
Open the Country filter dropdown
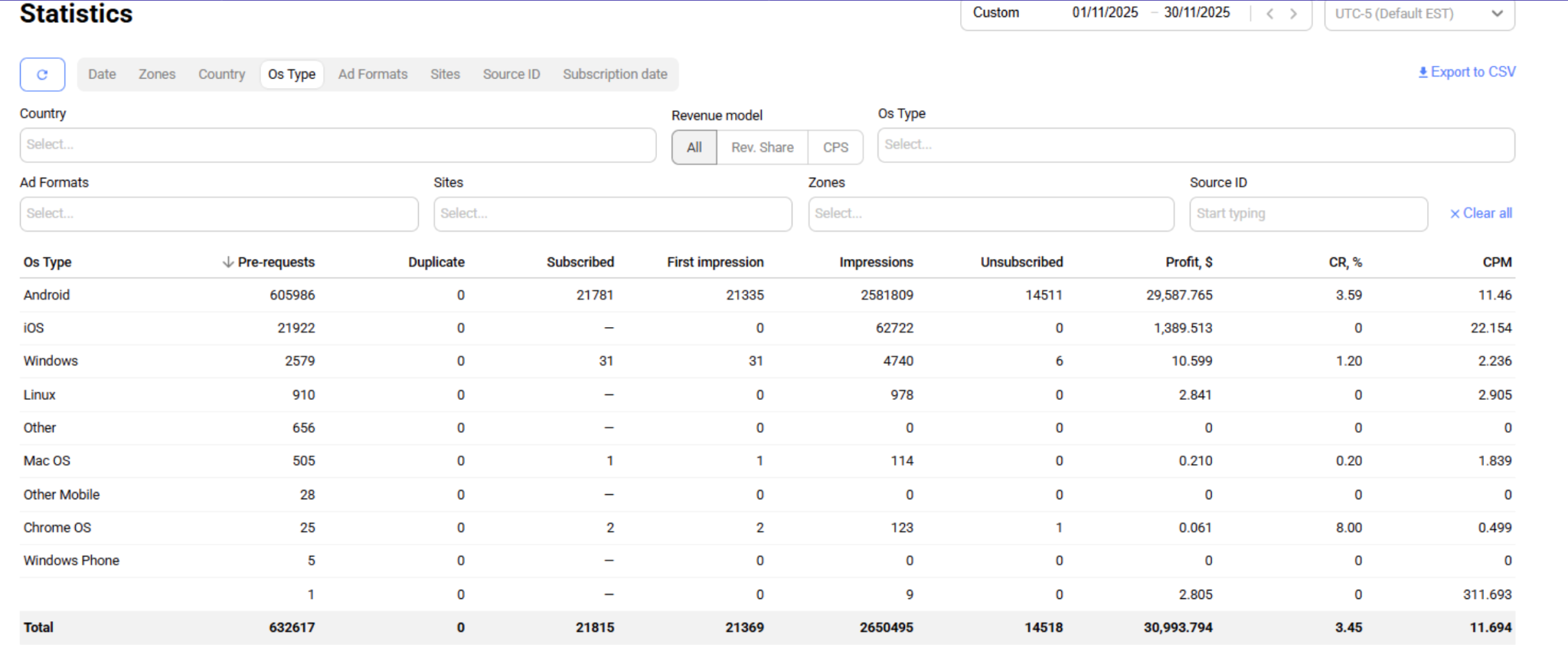point(338,145)
